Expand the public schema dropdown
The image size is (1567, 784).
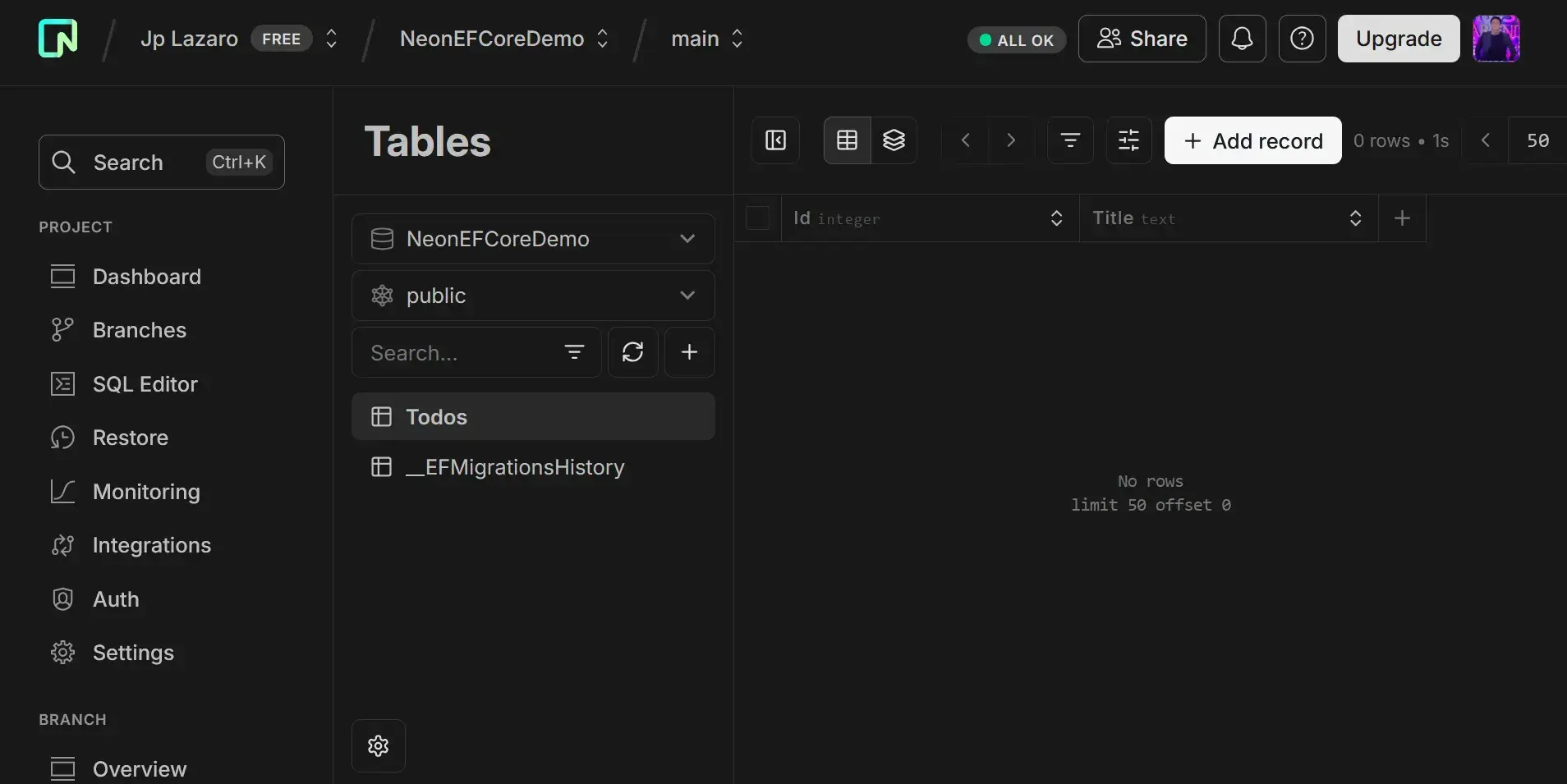pyautogui.click(x=533, y=296)
